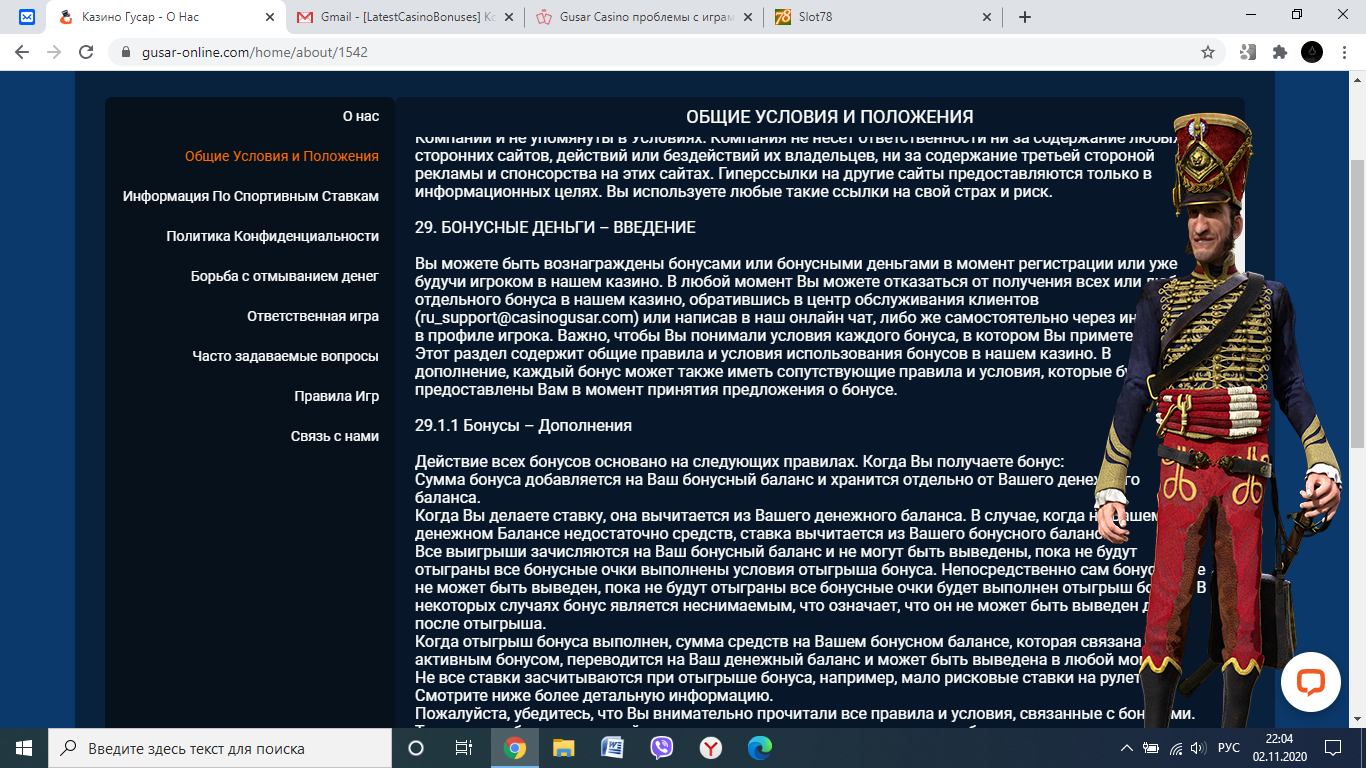Open the О нас sidebar section
This screenshot has width=1366, height=768.
361,116
